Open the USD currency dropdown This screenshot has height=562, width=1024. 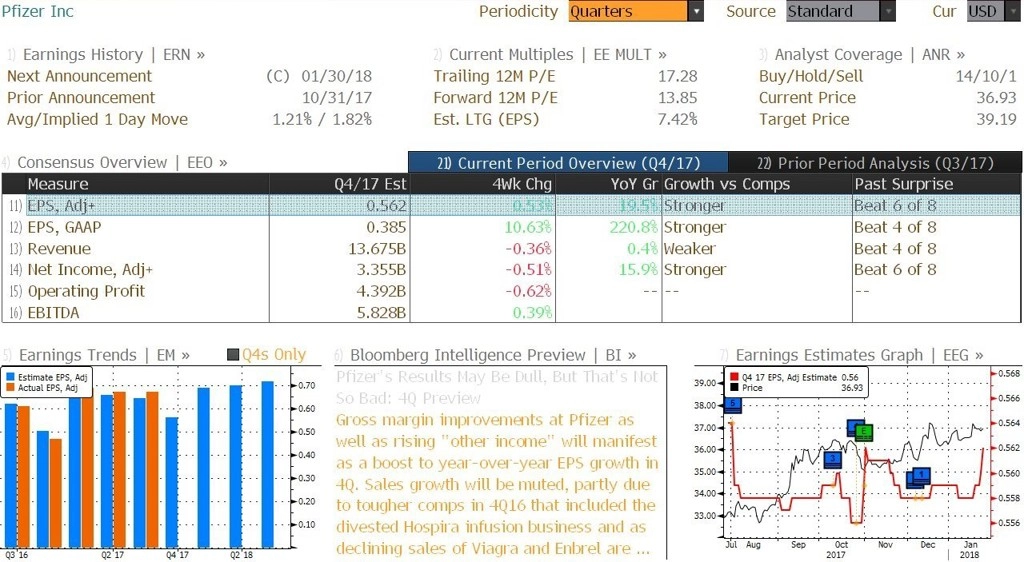1014,12
